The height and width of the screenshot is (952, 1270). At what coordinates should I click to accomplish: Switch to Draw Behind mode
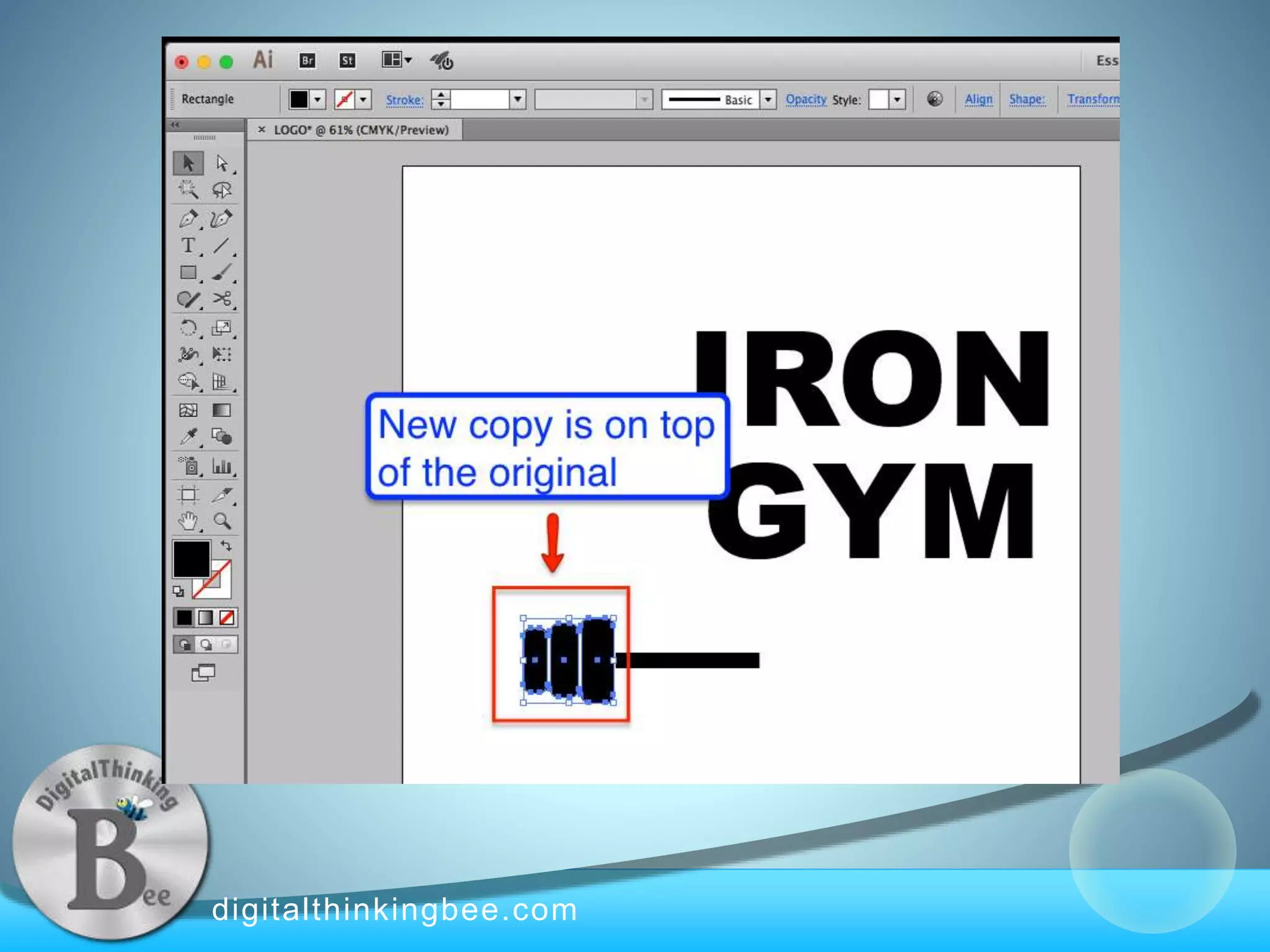pos(206,645)
